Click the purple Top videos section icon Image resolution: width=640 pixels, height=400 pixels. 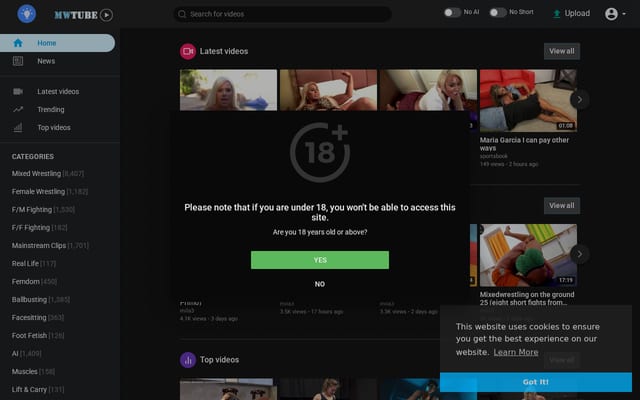pos(188,360)
